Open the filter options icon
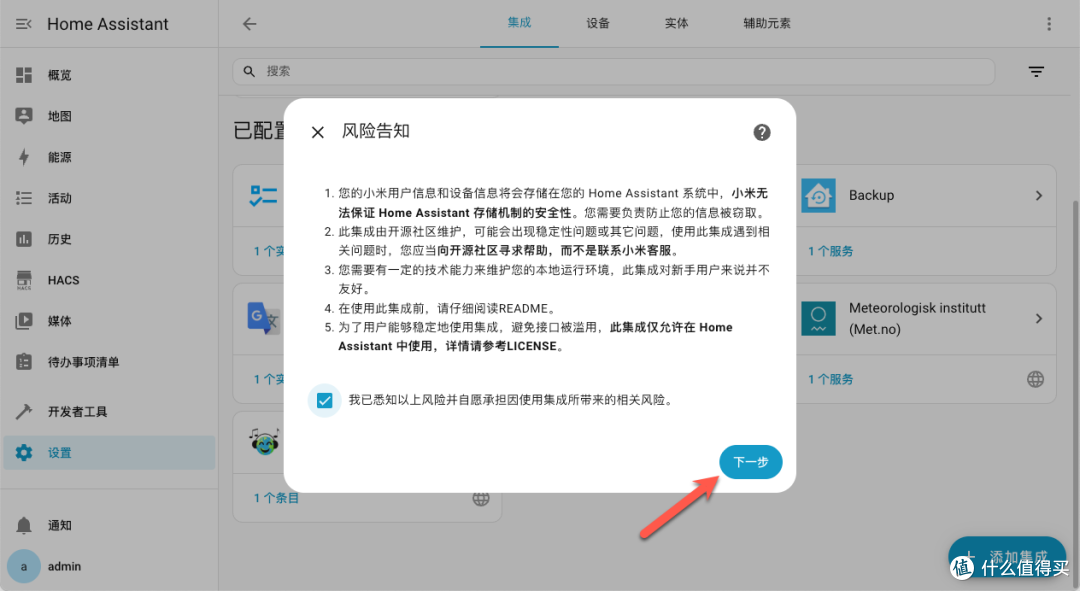This screenshot has width=1080, height=591. click(1036, 72)
